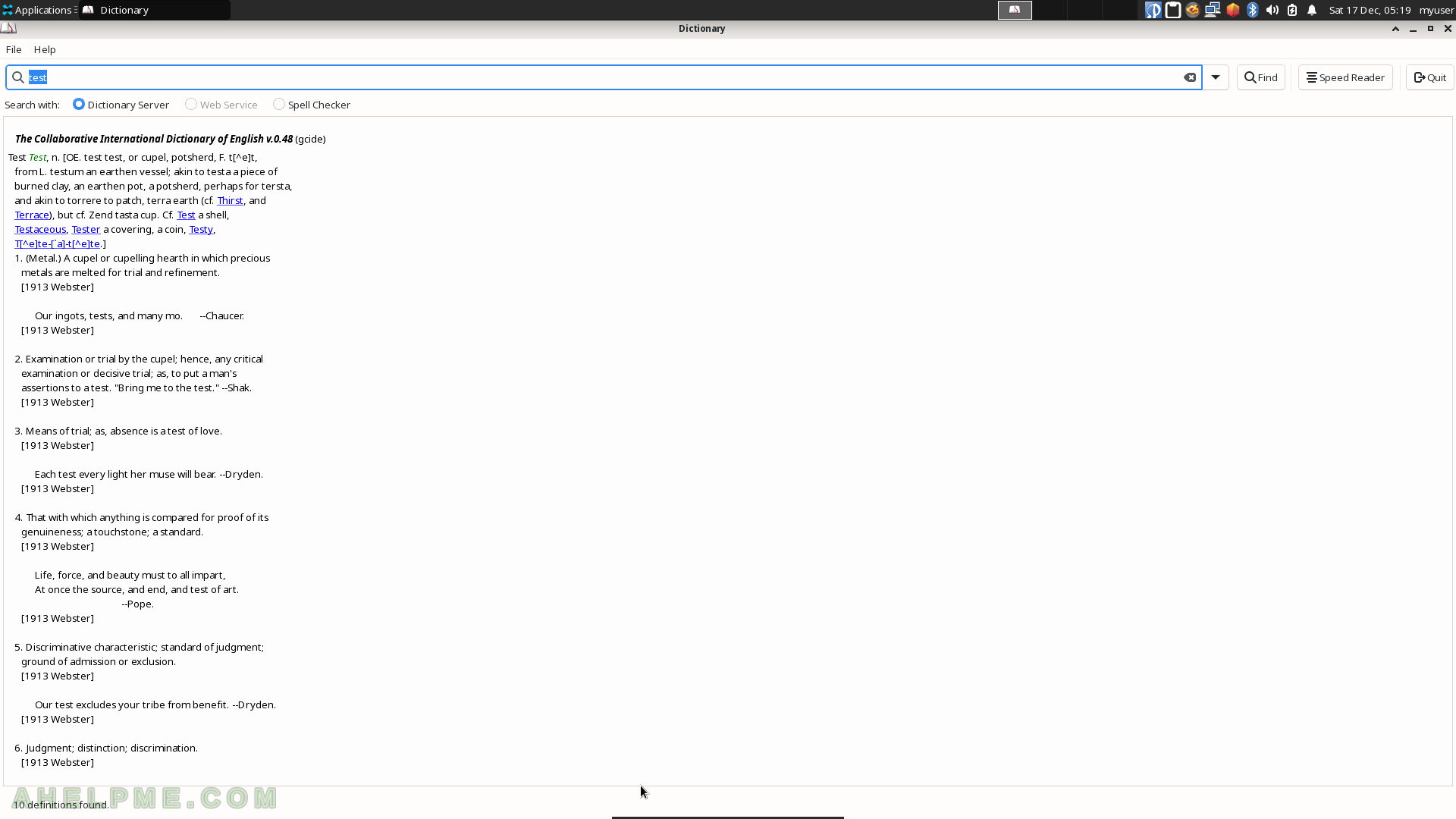Click the '10 definitions found.' status text
Image resolution: width=1456 pixels, height=819 pixels.
tap(61, 805)
